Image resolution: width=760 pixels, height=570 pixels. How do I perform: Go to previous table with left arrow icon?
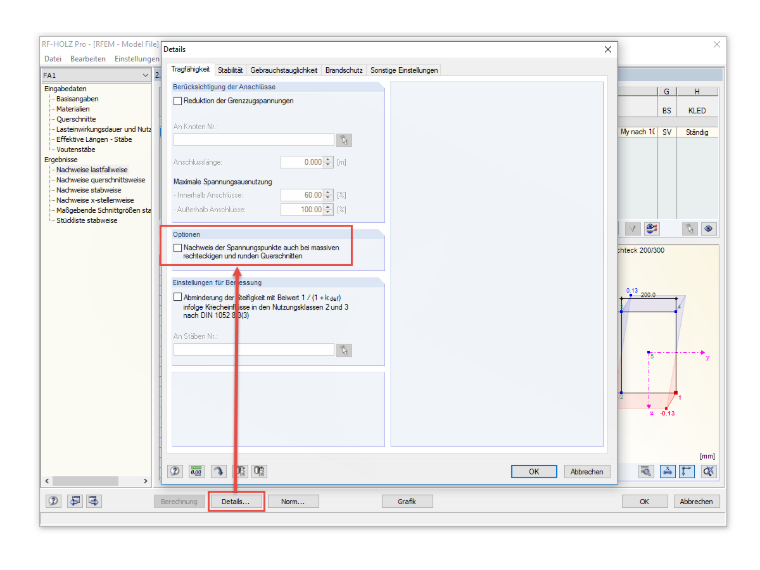pos(75,501)
